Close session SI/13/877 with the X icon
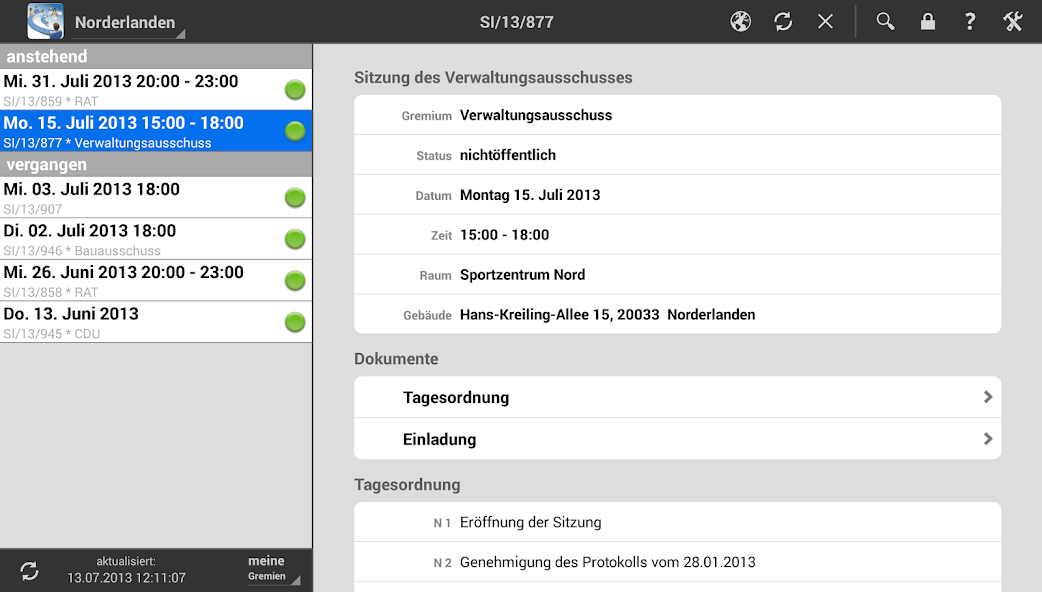Viewport: 1042px width, 592px height. click(x=825, y=22)
